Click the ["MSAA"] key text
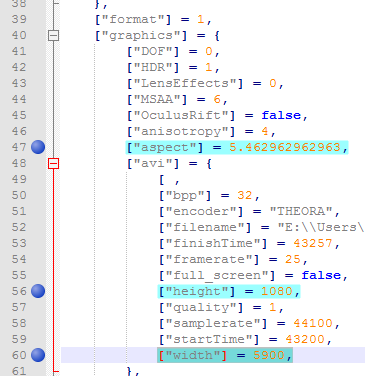 tap(157, 99)
